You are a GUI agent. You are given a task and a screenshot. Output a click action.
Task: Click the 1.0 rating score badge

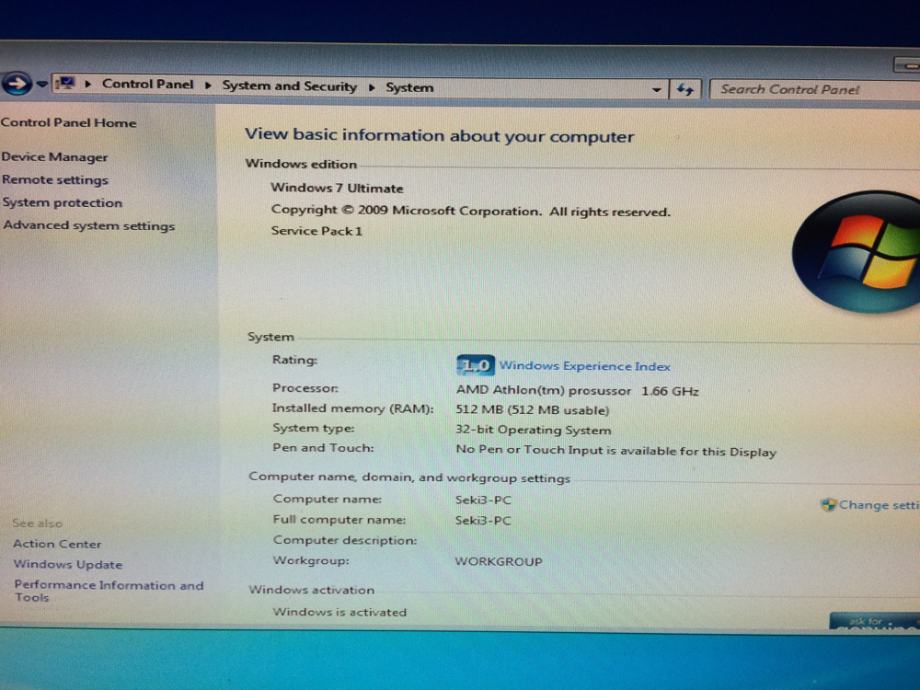point(475,366)
